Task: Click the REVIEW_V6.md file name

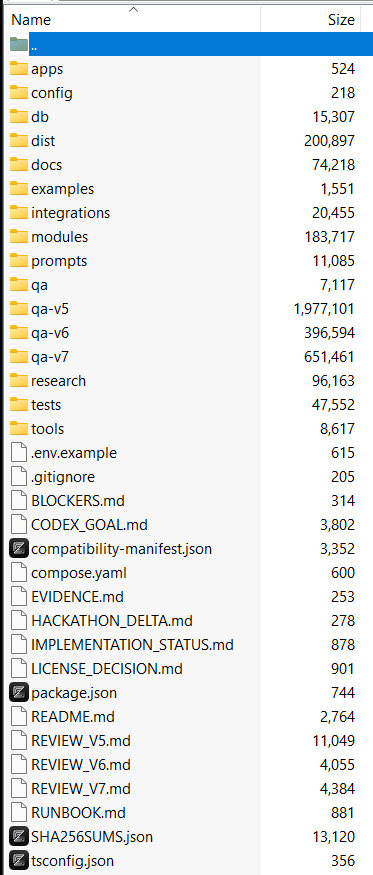Action: pos(81,765)
